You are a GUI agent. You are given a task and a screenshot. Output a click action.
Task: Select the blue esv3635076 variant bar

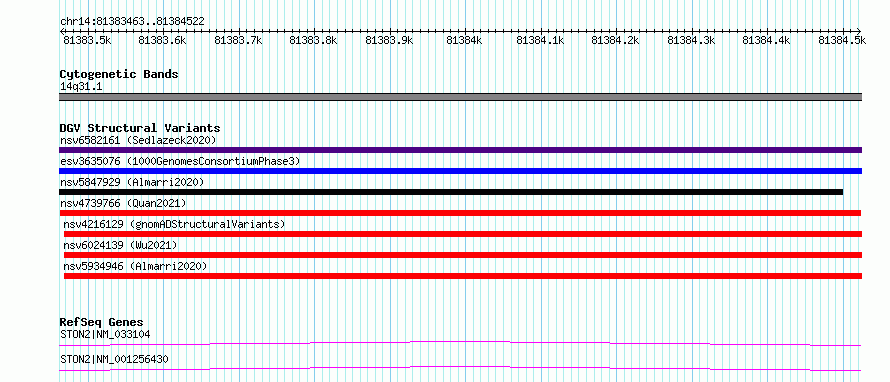pos(460,171)
